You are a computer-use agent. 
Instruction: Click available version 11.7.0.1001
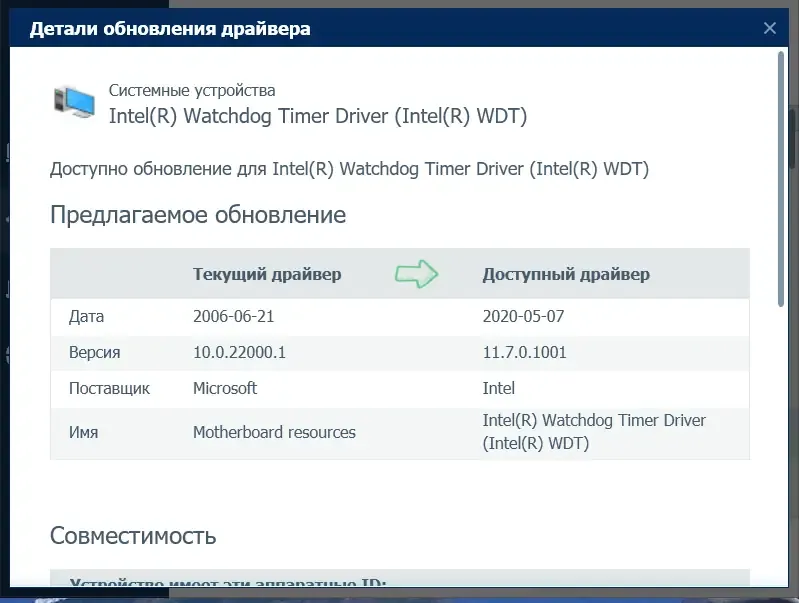click(524, 352)
